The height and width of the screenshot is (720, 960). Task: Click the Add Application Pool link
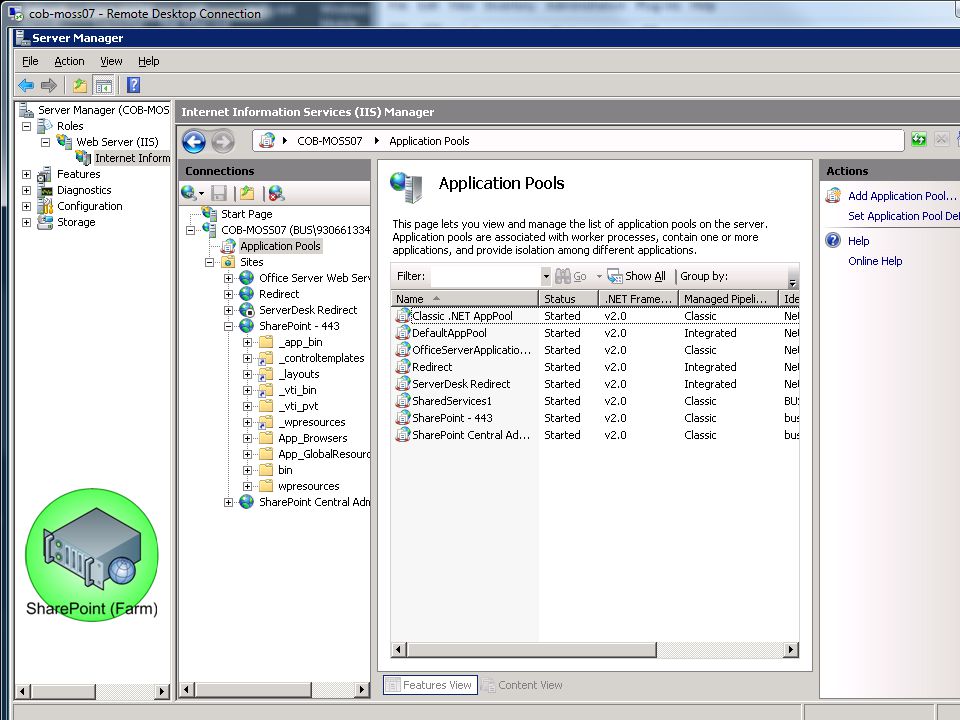click(901, 196)
